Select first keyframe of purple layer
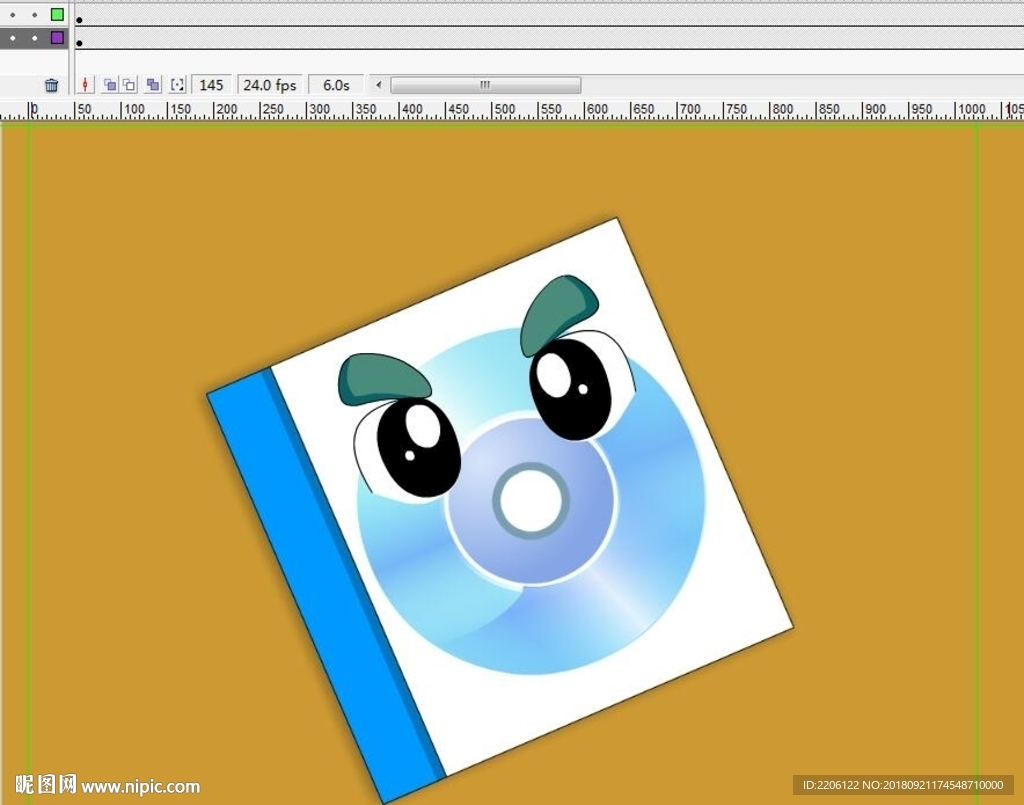Screen dimensions: 1024x805 tap(79, 43)
